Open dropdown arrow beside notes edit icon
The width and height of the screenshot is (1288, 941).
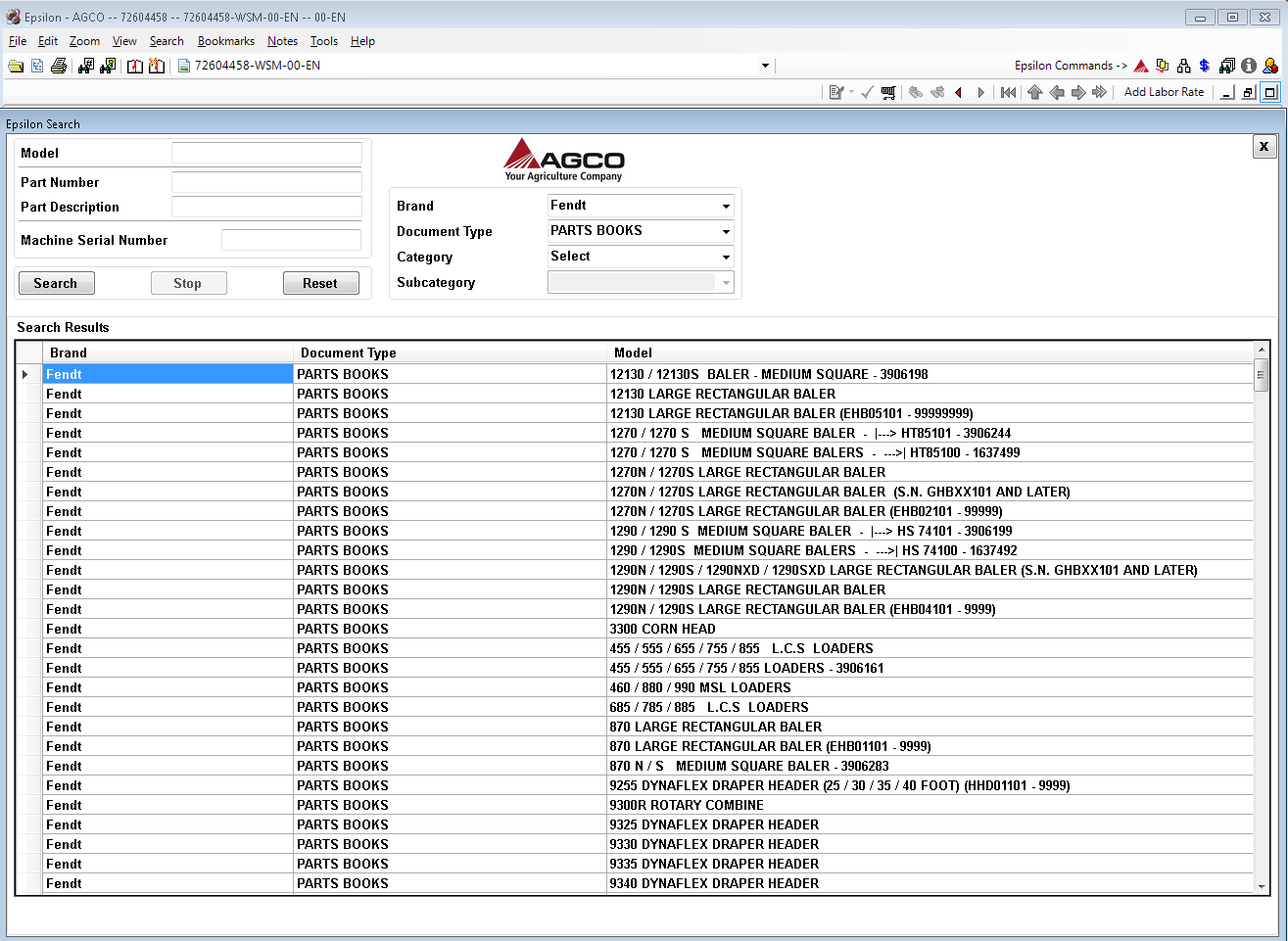point(851,92)
